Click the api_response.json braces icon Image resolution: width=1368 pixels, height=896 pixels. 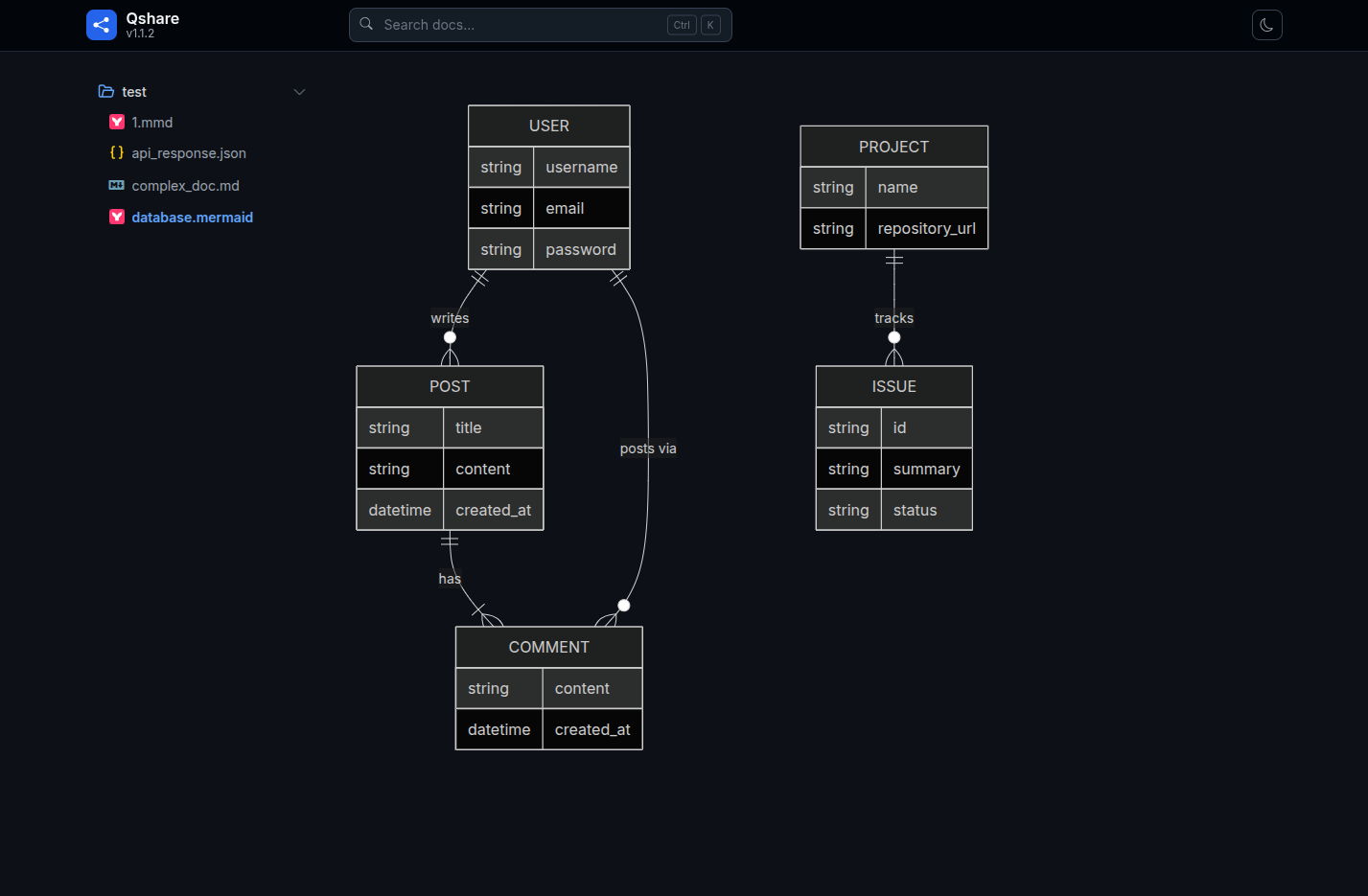[x=117, y=152]
